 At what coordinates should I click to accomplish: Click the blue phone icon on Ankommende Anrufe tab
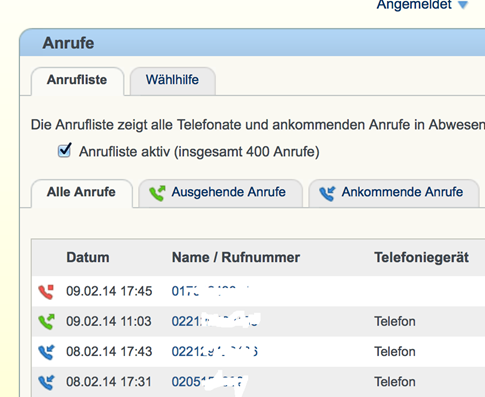[327, 193]
